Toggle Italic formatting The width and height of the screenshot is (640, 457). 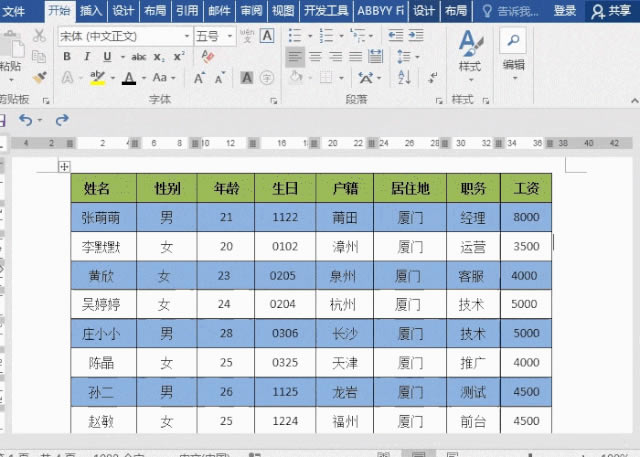coord(87,57)
